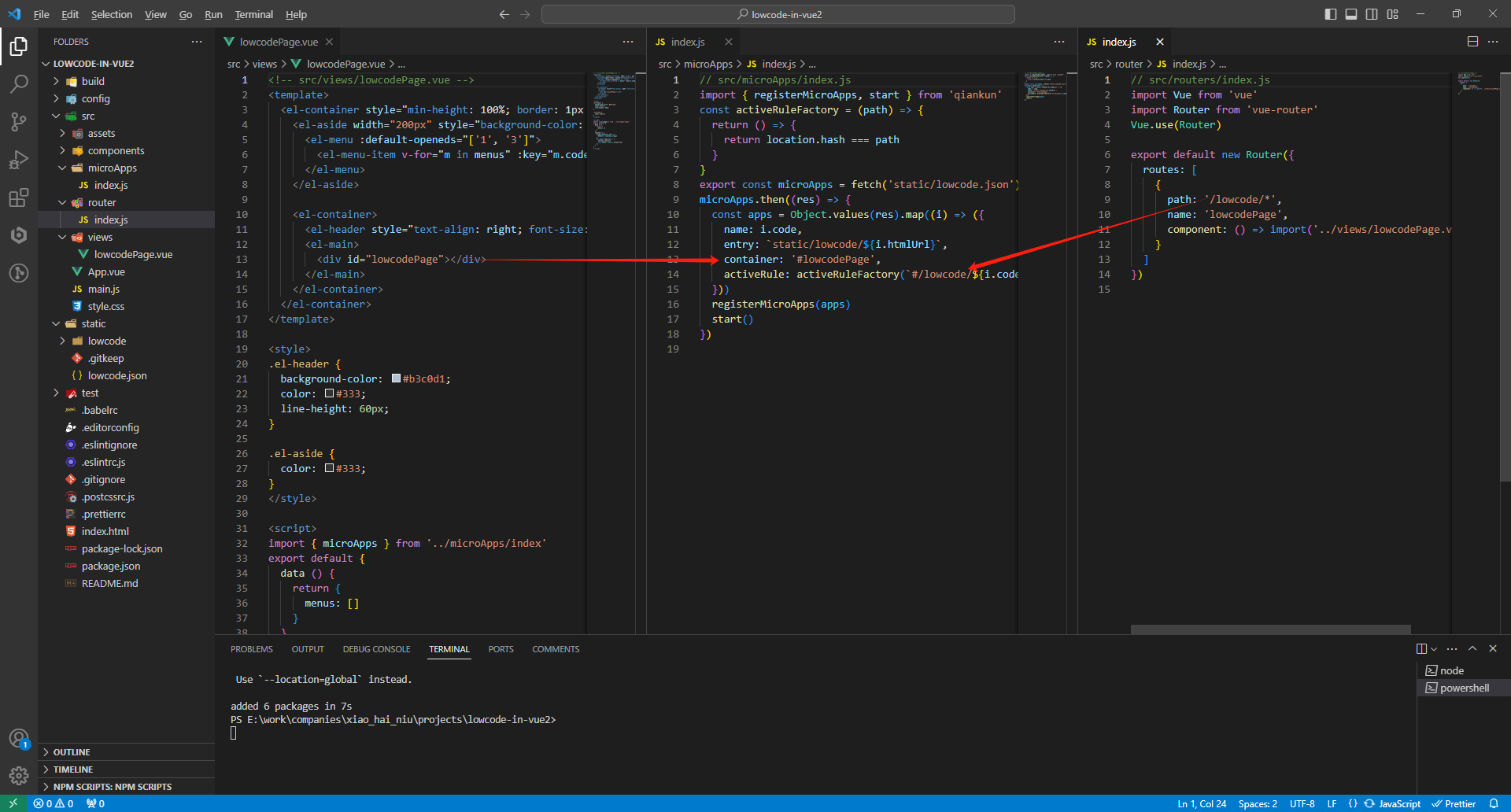Open the Accounts menu icon
This screenshot has height=812, width=1511.
click(x=19, y=738)
